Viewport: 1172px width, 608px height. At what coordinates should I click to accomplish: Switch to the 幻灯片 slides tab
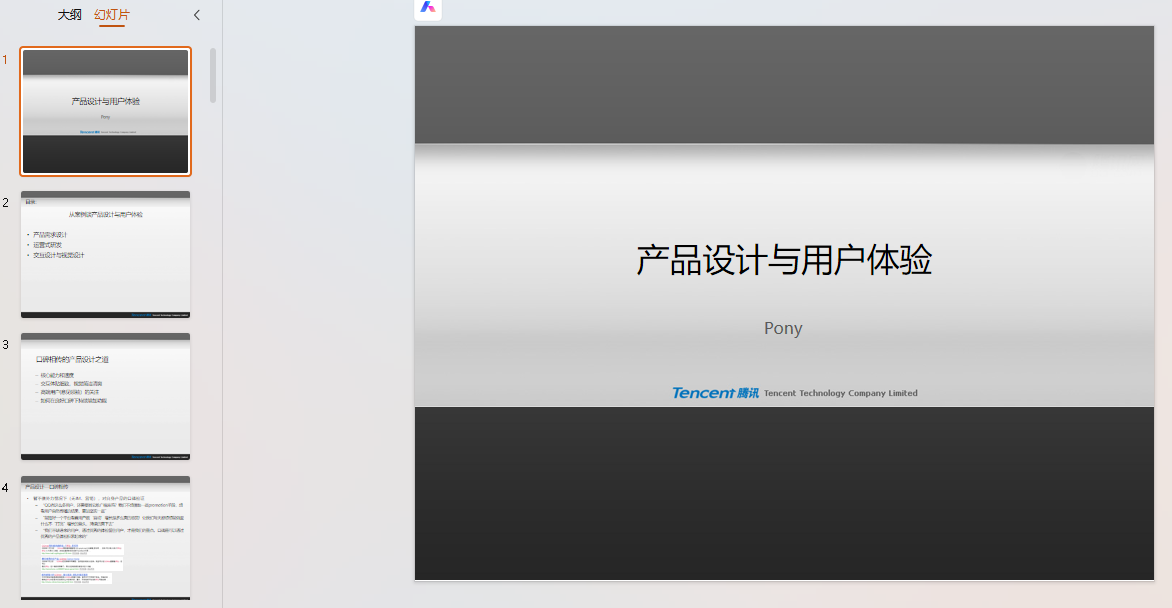112,15
